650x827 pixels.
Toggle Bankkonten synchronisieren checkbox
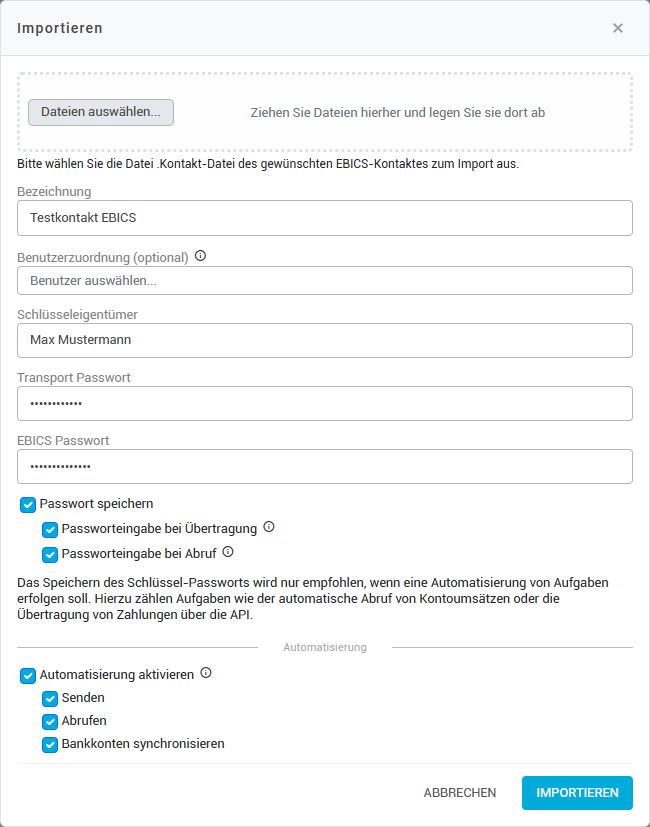[50, 745]
